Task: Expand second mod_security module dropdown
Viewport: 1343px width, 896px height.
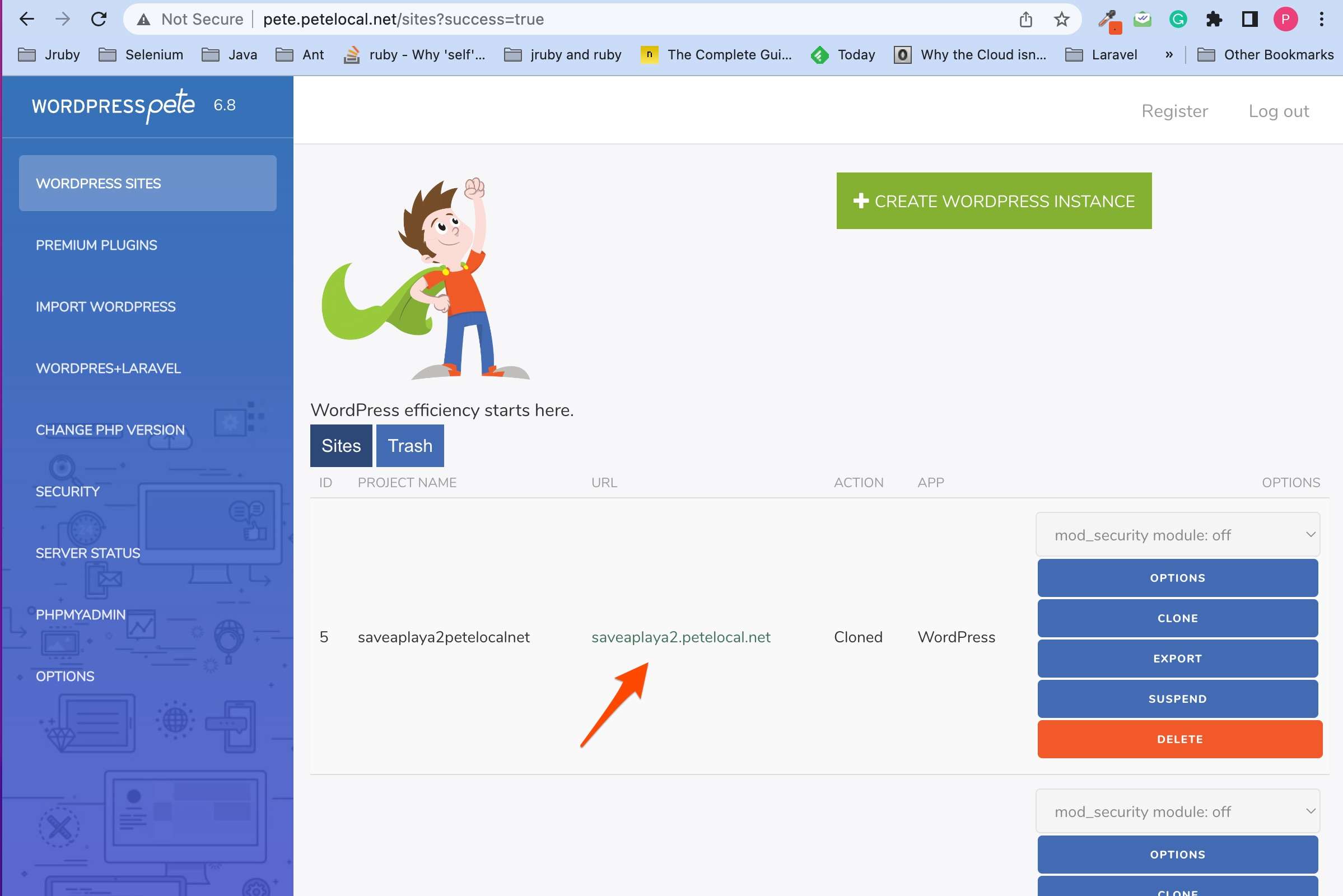Action: coord(1177,811)
